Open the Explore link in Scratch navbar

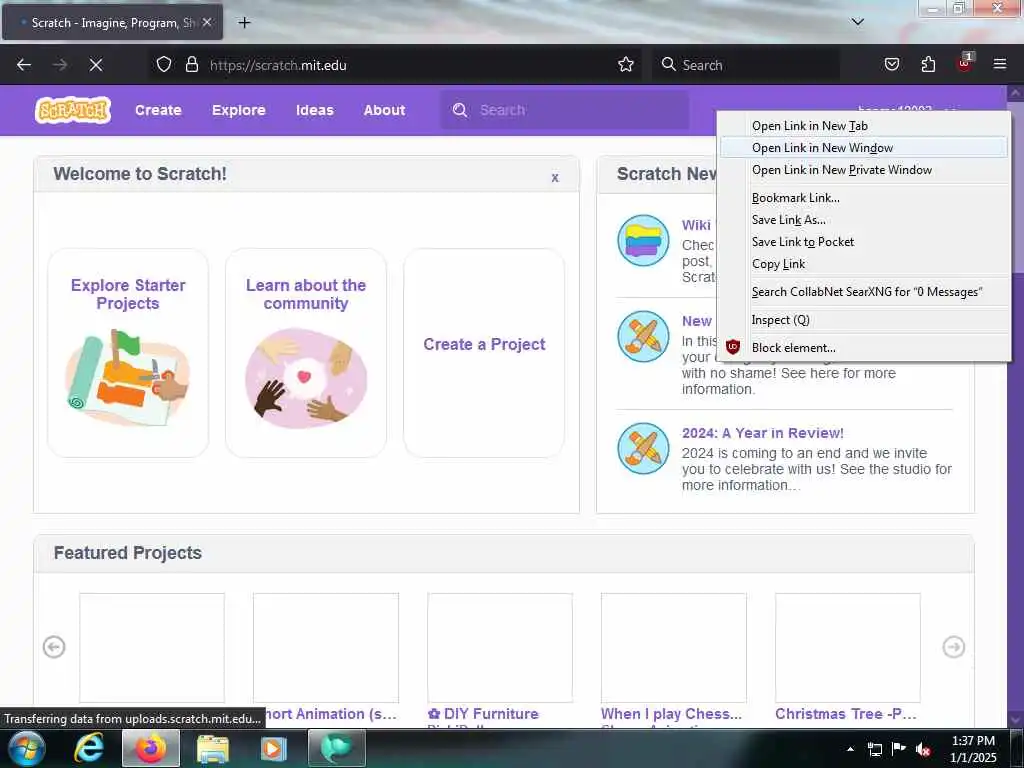point(238,110)
